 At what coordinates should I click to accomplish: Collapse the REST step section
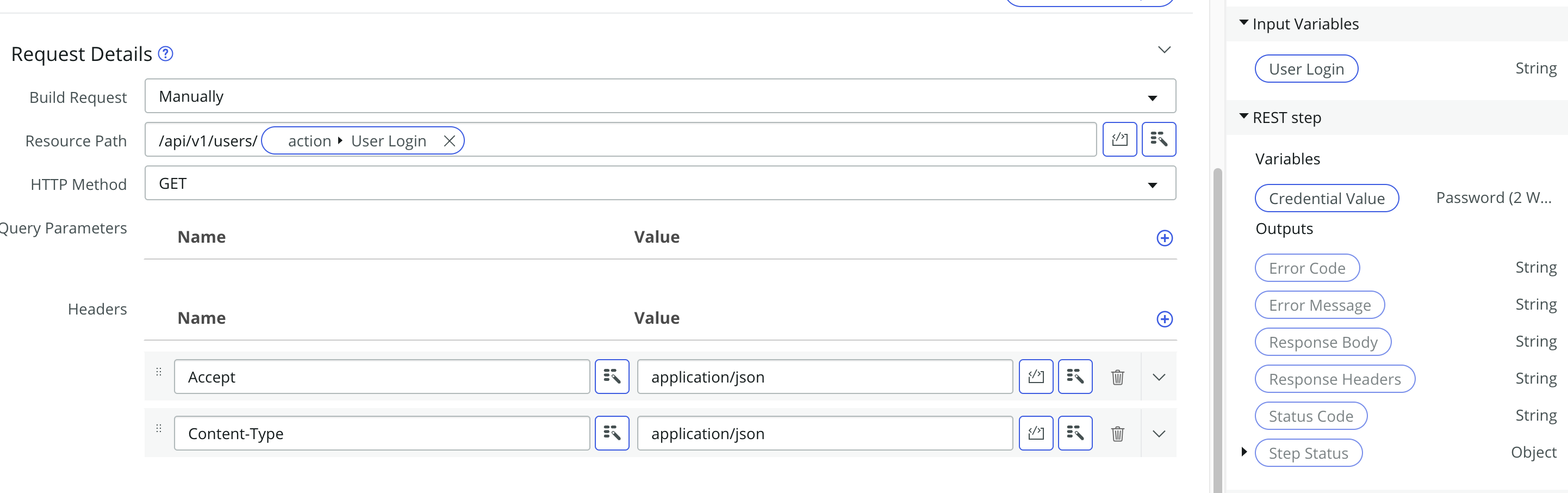(1243, 116)
